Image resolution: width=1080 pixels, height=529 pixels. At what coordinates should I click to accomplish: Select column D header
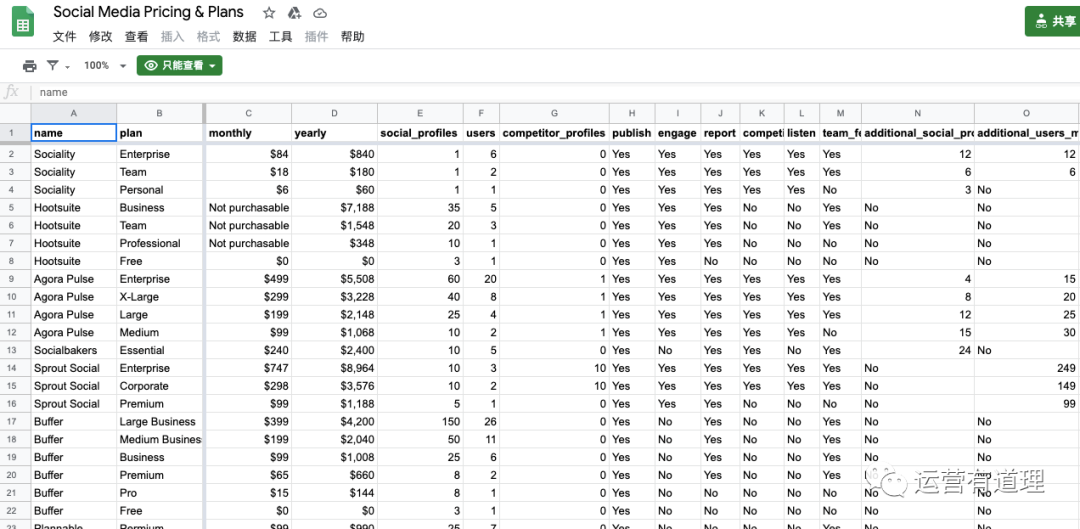(334, 113)
